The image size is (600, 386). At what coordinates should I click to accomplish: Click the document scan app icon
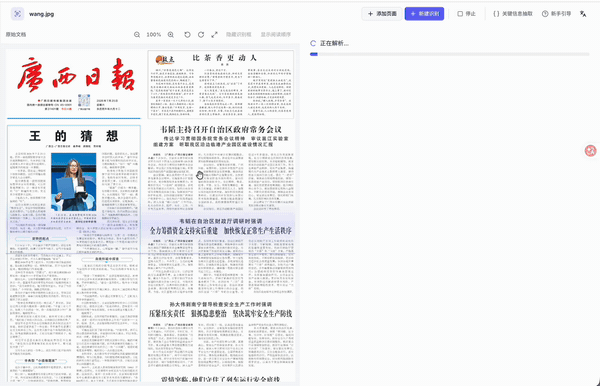click(x=17, y=14)
